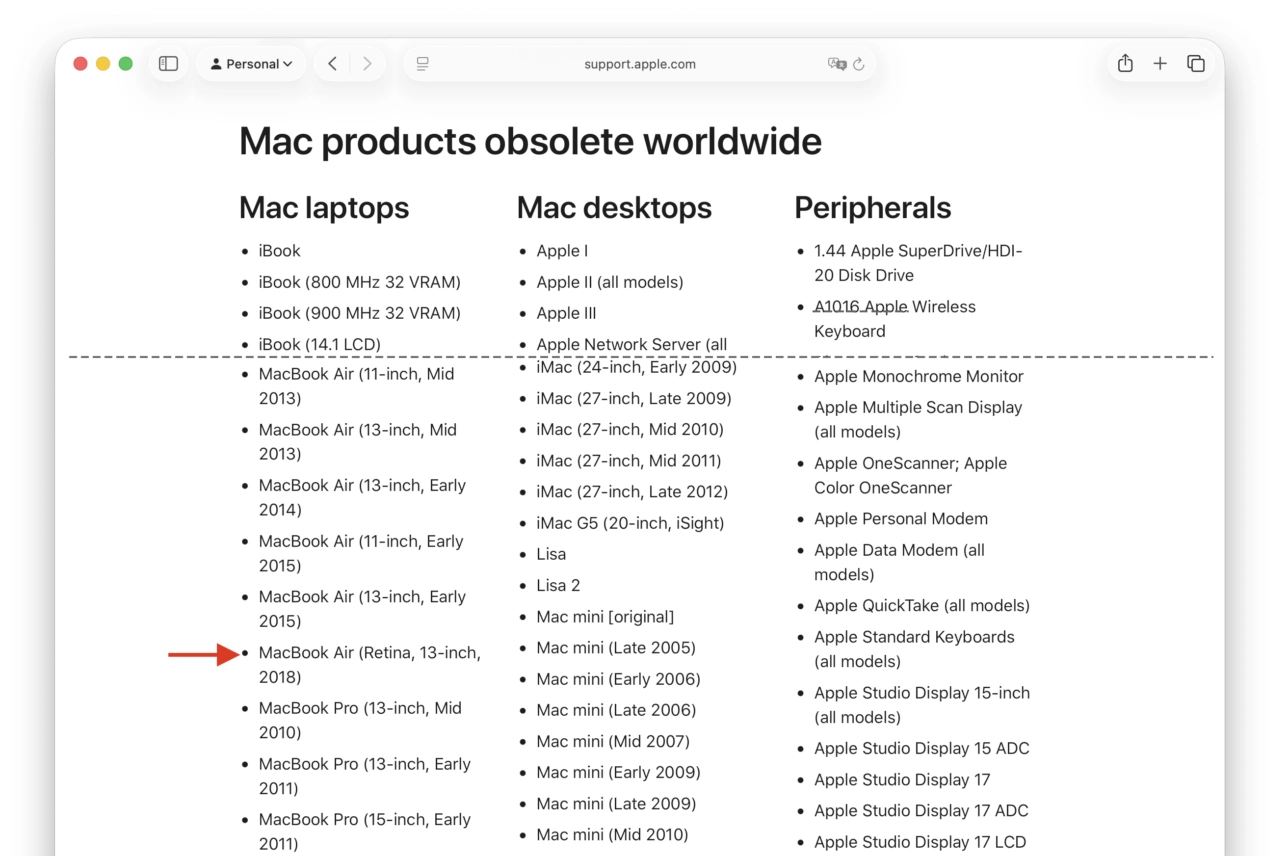1280x856 pixels.
Task: Select MacBook Air (11-inch, Early 2015)
Action: point(361,553)
